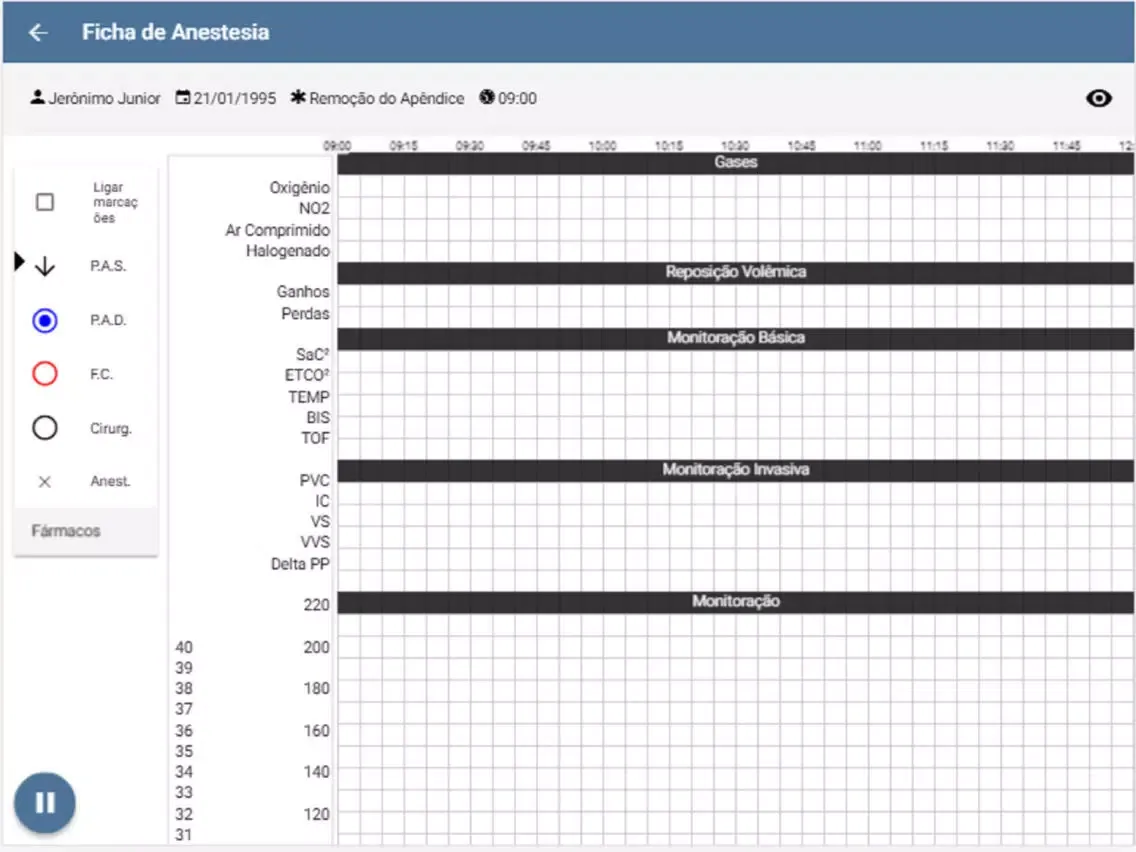Click the 120 pressure scale value
1136x852 pixels.
coord(317,814)
